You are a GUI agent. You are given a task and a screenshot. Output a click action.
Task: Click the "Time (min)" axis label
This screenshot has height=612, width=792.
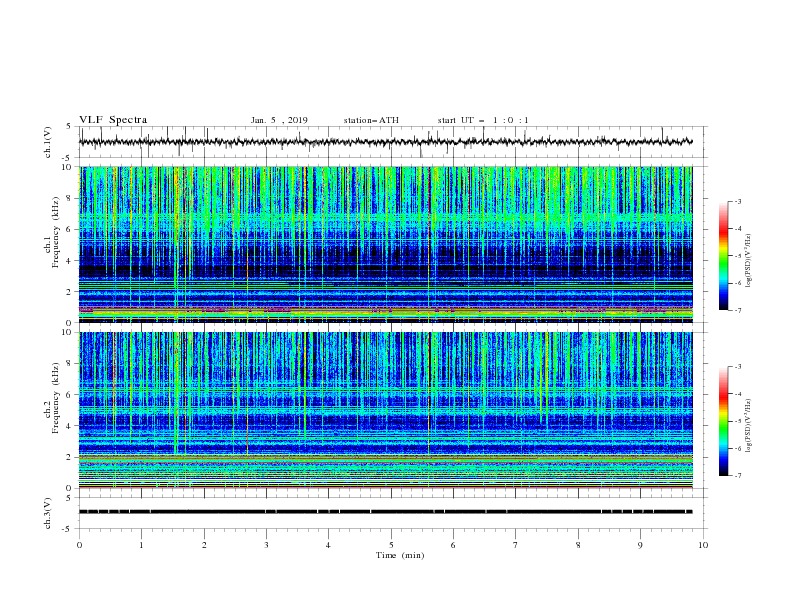click(400, 555)
